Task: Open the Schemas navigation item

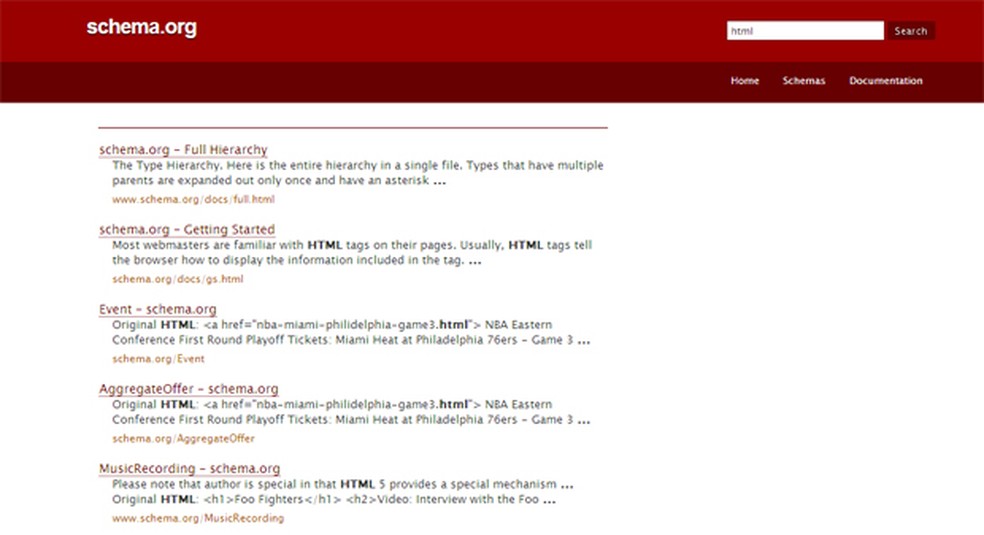Action: [804, 81]
